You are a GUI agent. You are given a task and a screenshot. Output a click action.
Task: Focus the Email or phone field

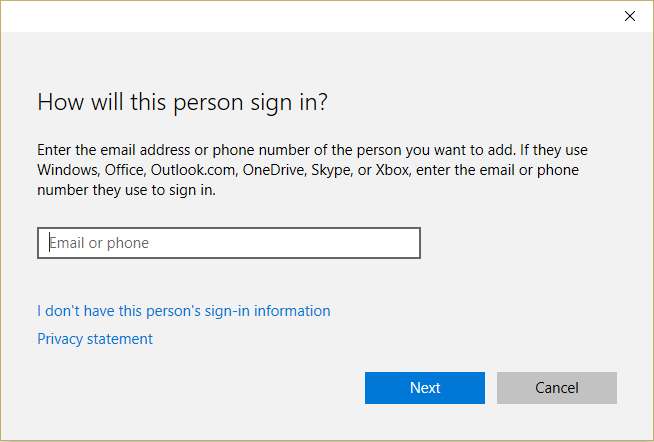click(228, 243)
